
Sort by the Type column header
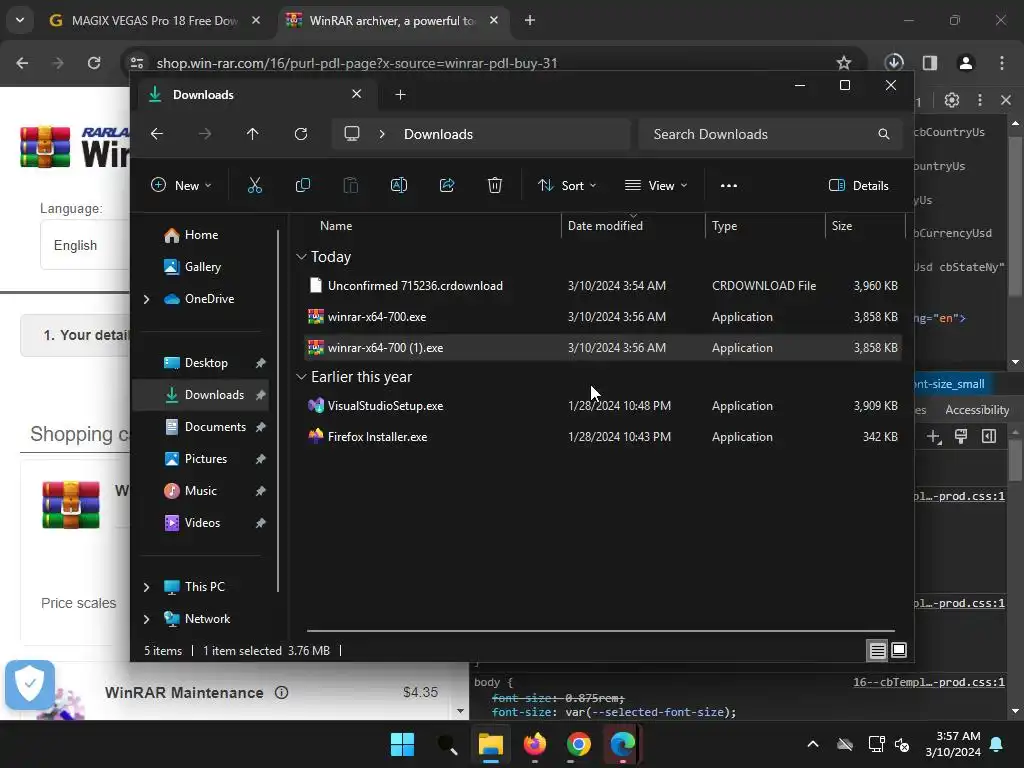click(724, 226)
